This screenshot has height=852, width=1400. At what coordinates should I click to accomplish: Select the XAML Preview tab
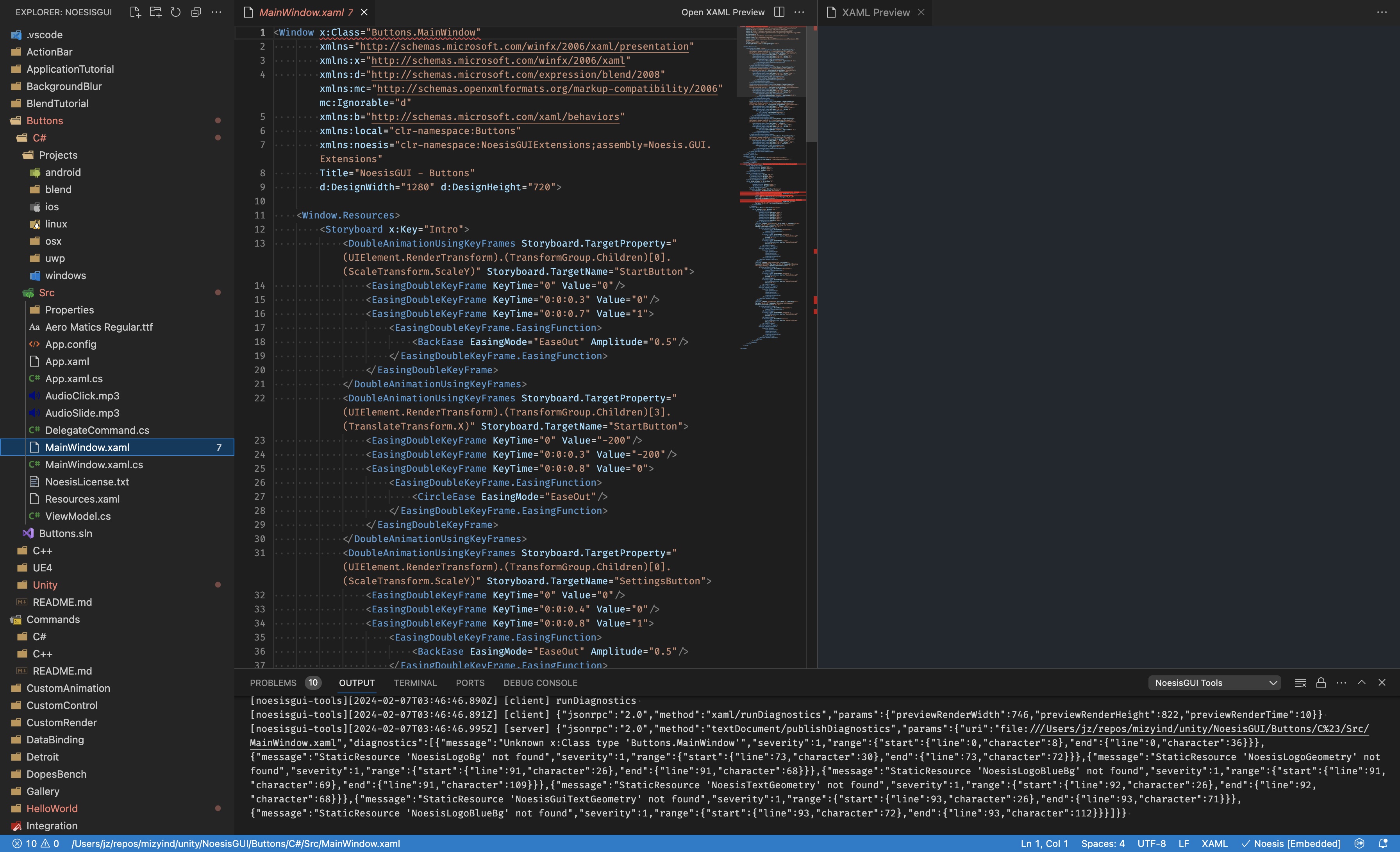point(875,12)
